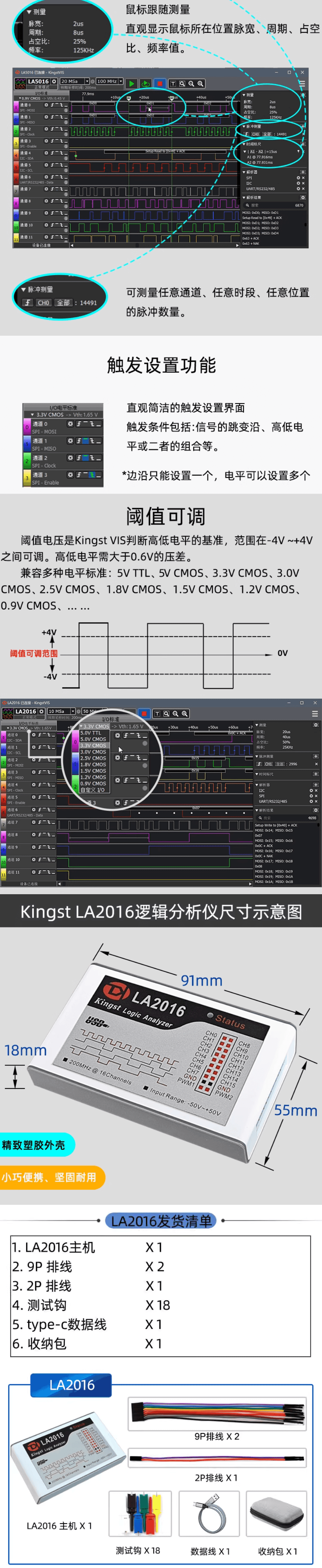322x1568 pixels.
Task: Toggle rising-edge trigger for 通道 2 in trigger panel
Action: (x=78, y=458)
